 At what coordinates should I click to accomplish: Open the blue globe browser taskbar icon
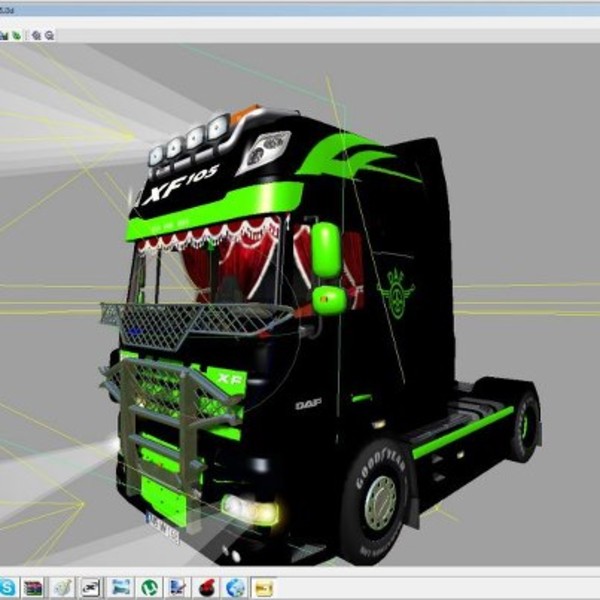tap(235, 587)
